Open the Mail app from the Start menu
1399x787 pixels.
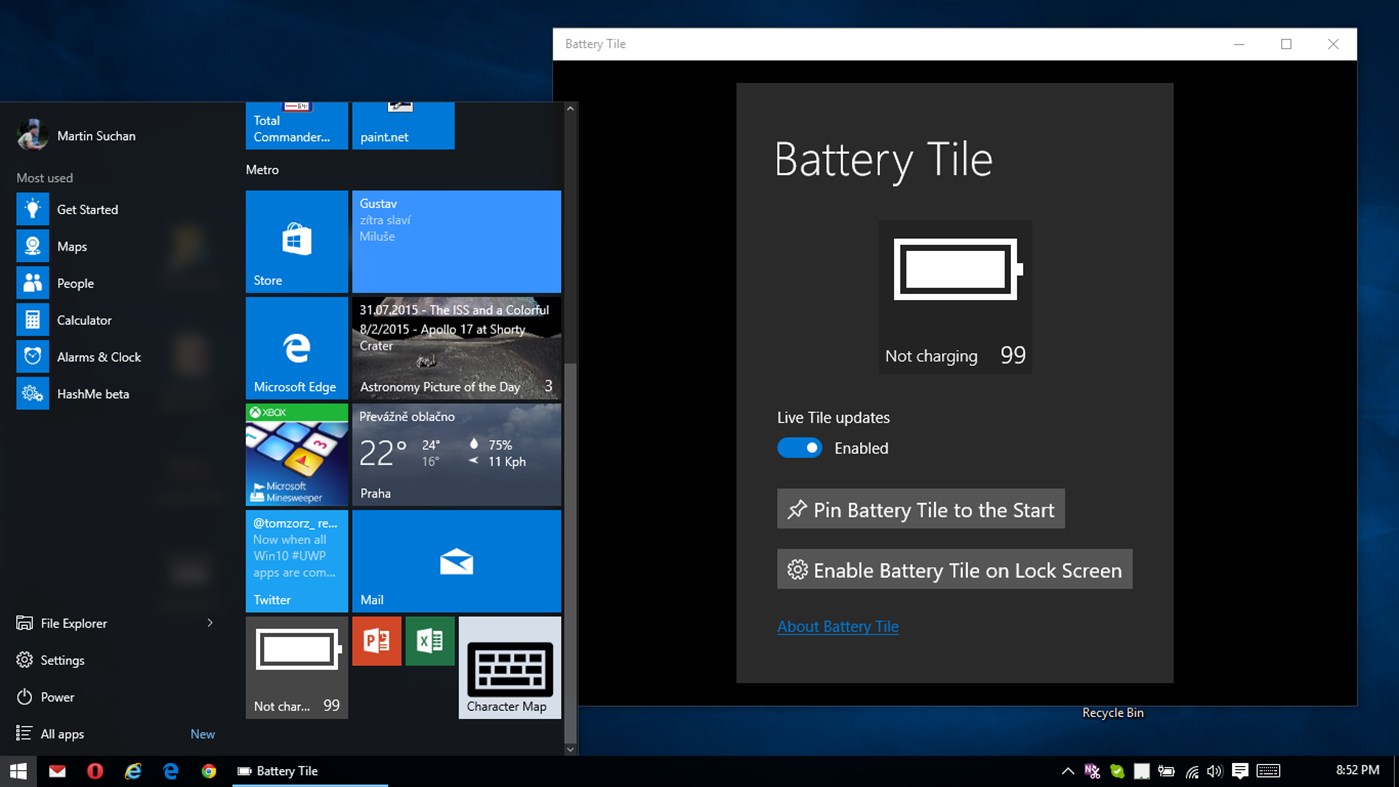(456, 560)
